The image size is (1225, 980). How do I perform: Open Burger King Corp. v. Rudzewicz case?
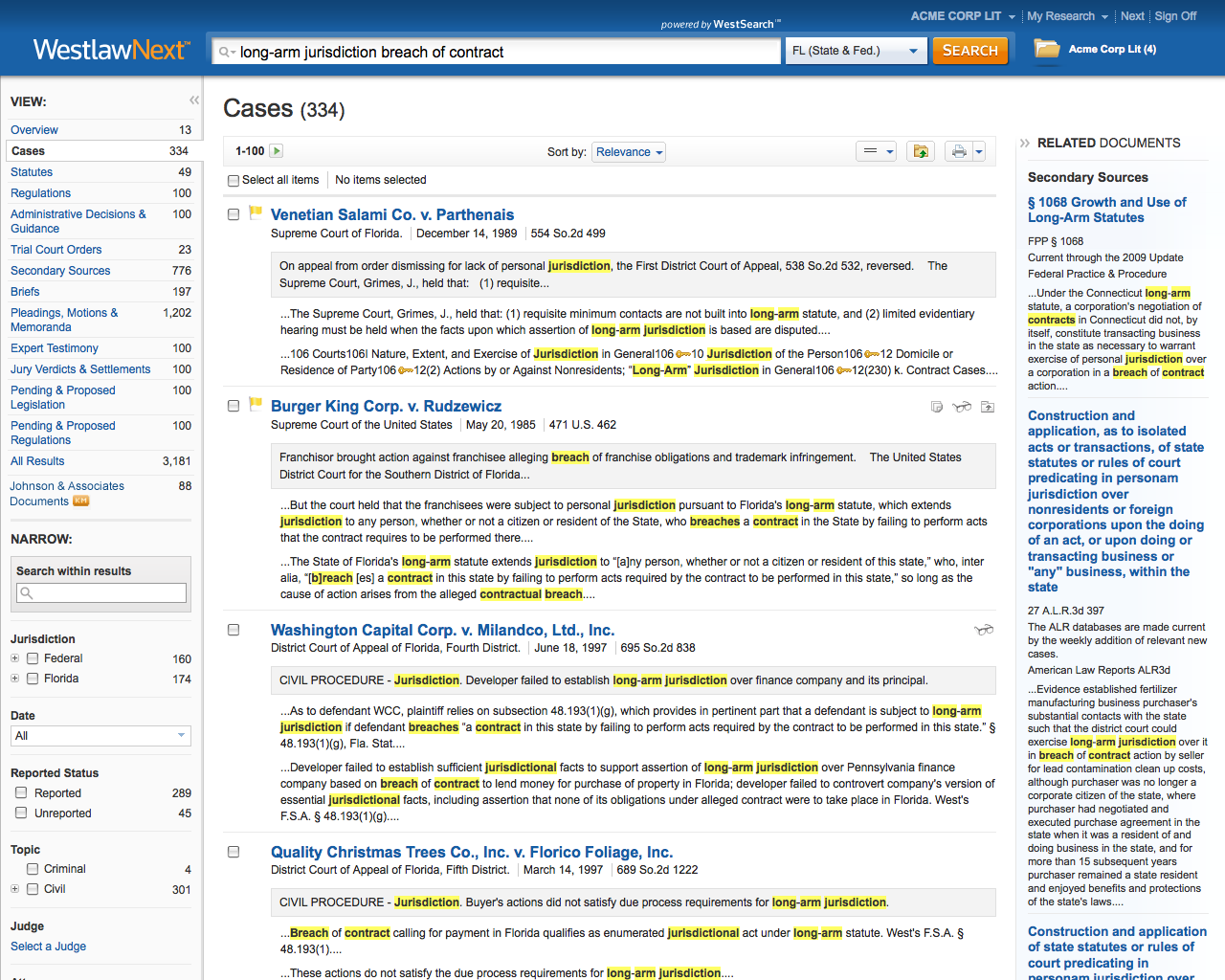(386, 406)
